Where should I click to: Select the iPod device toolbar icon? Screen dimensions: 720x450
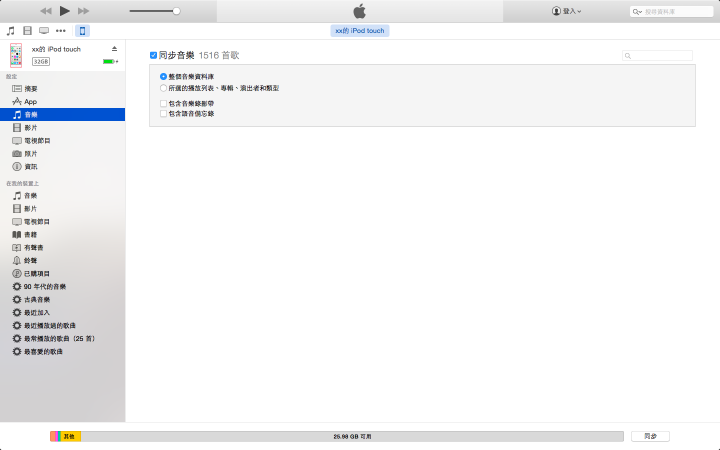(83, 31)
